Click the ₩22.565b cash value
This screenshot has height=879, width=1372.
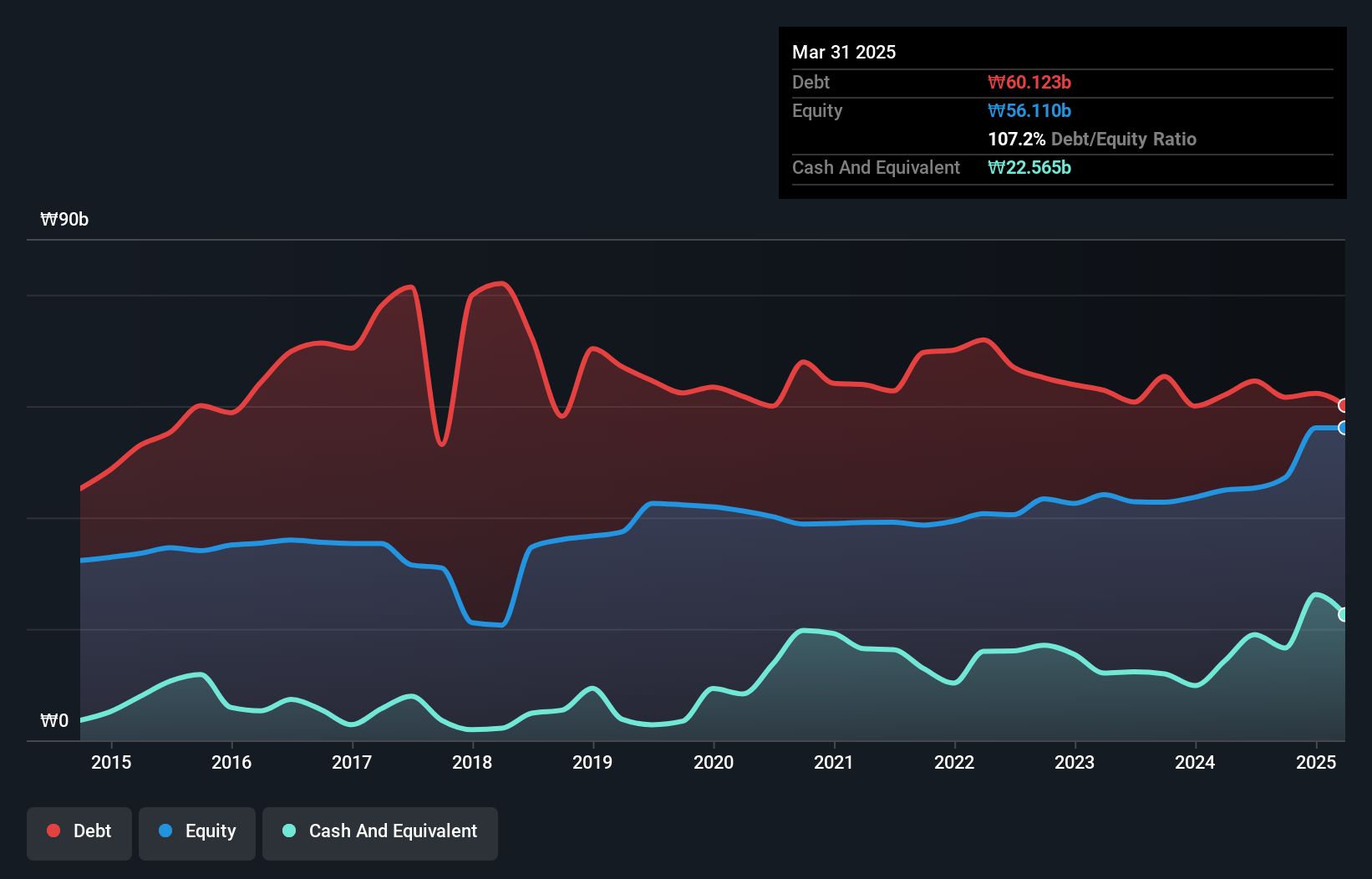1029,167
